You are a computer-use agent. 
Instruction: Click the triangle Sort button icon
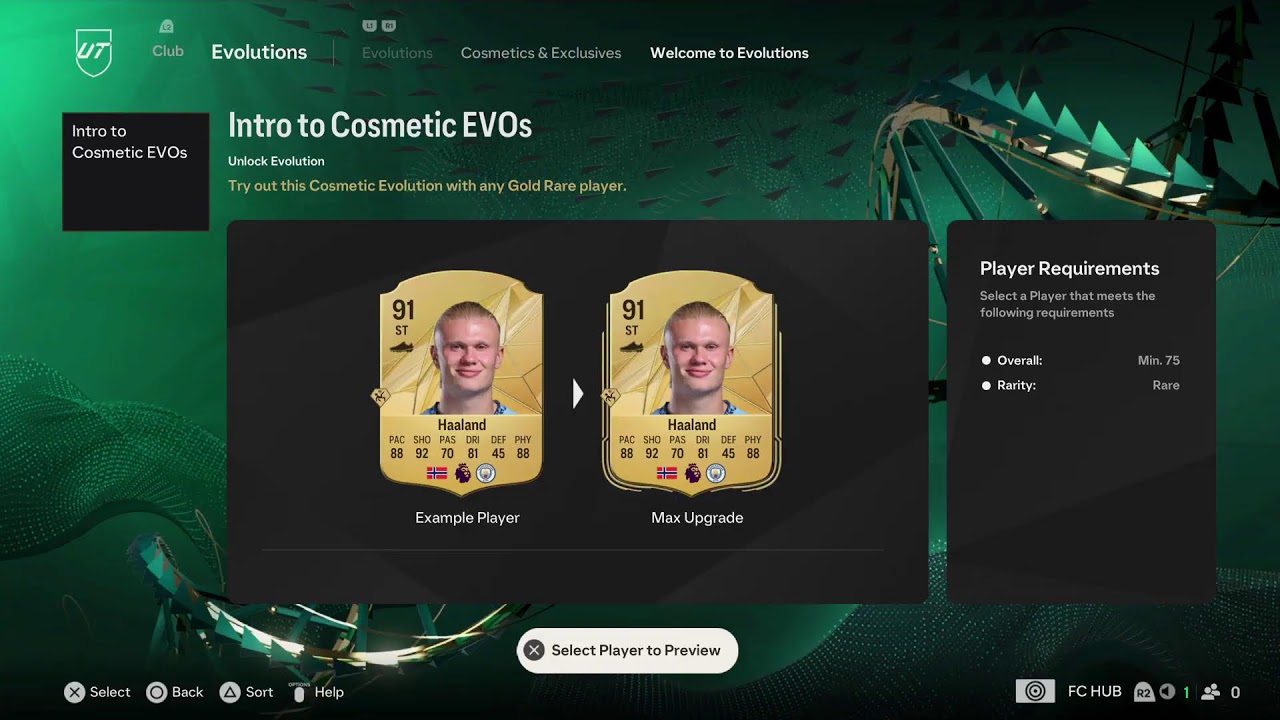[x=230, y=692]
